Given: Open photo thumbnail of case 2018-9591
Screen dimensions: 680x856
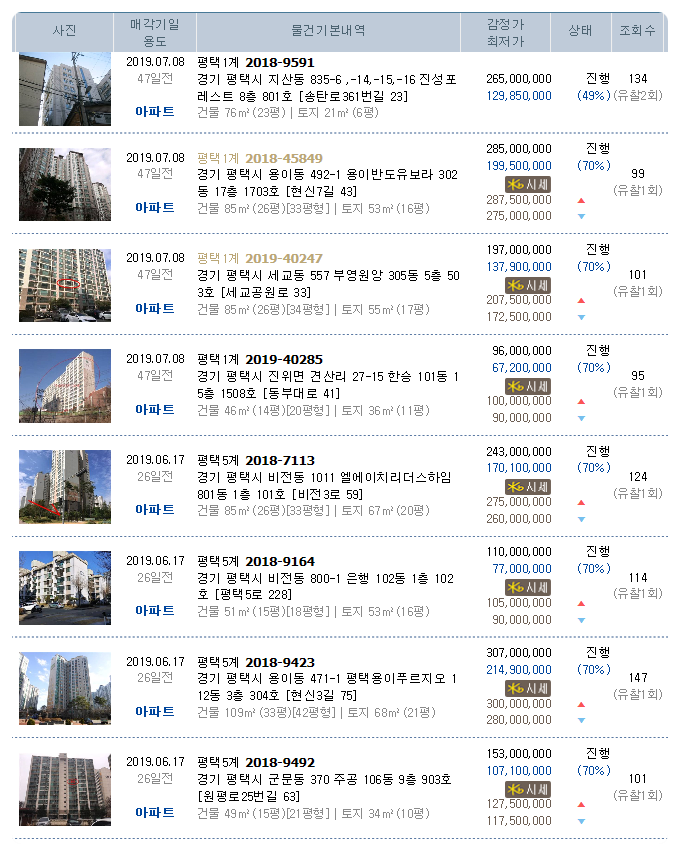Looking at the screenshot, I should [x=65, y=89].
